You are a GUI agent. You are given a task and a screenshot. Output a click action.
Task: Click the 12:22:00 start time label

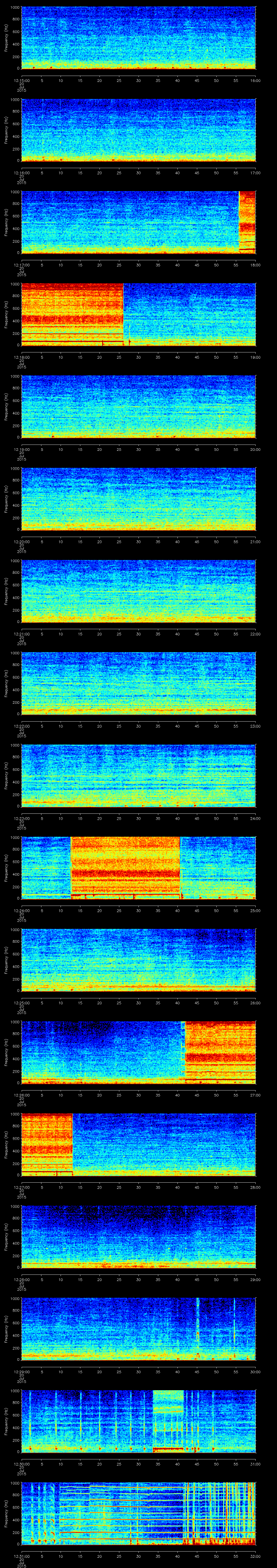tap(21, 726)
